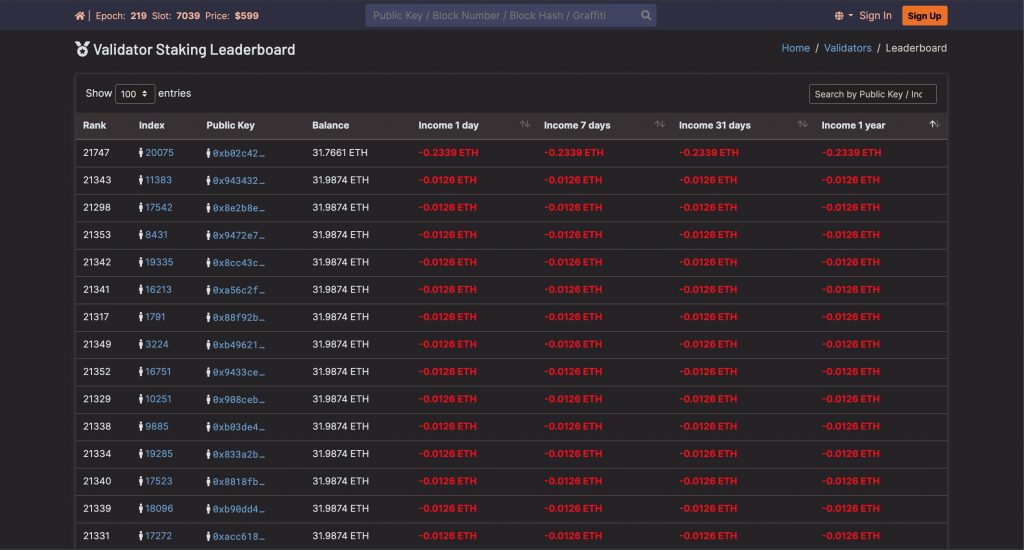
Task: Click validator icon next to index 17542
Action: point(140,208)
